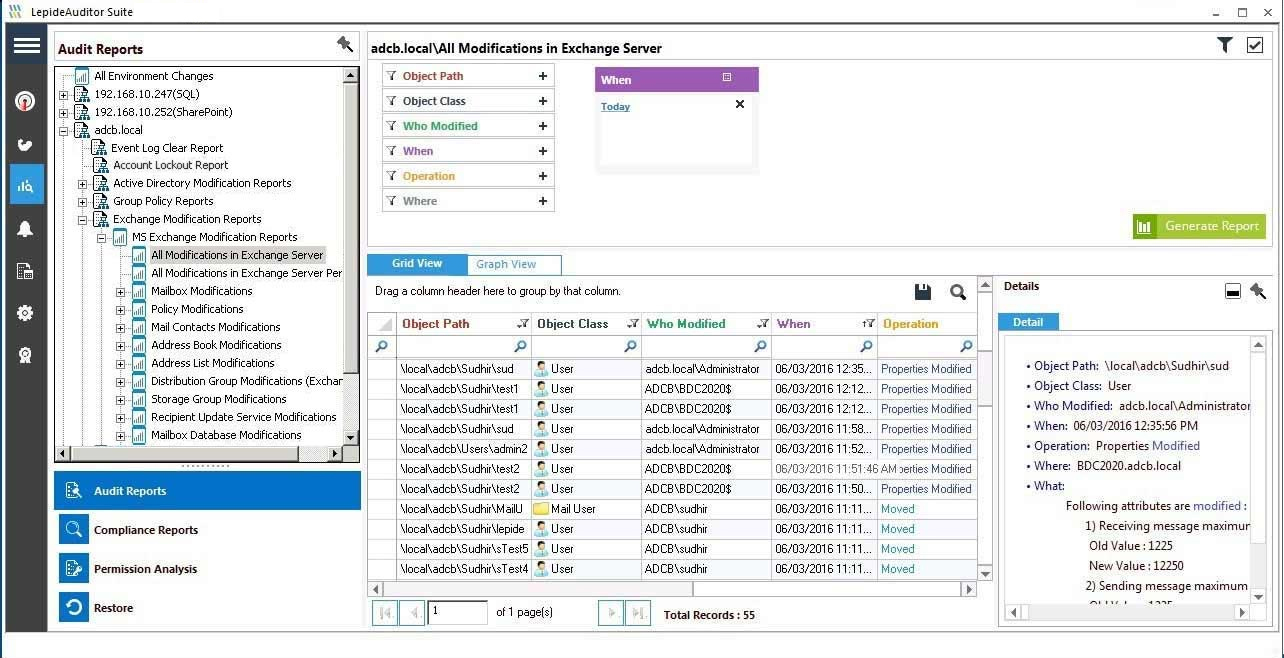Select the All Environment Changes report
Viewport: 1284px width, 658px height.
[x=153, y=76]
